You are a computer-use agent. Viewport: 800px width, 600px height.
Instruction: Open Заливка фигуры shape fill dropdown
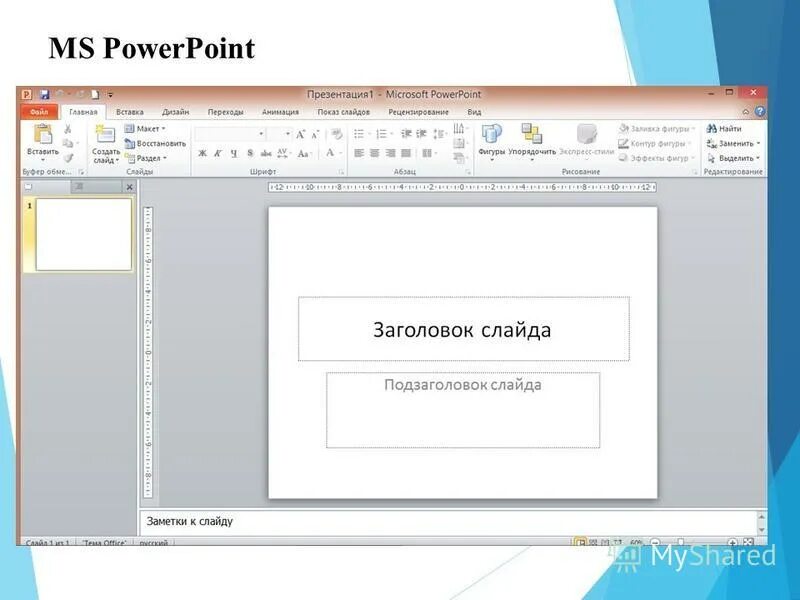(x=657, y=129)
